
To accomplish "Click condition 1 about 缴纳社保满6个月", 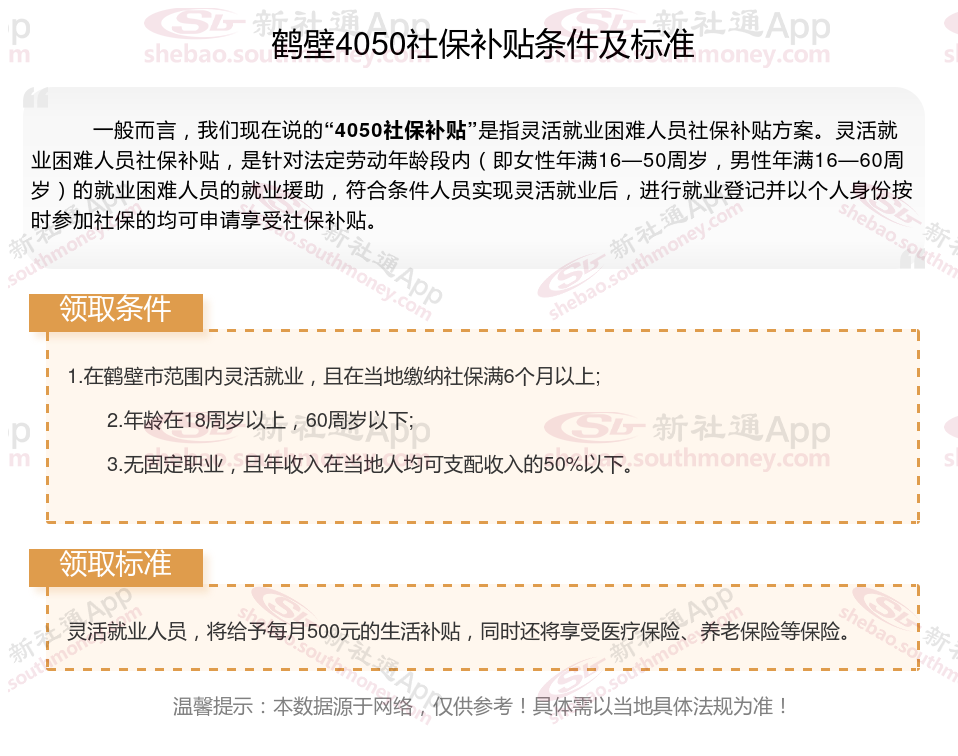I will pyautogui.click(x=334, y=376).
